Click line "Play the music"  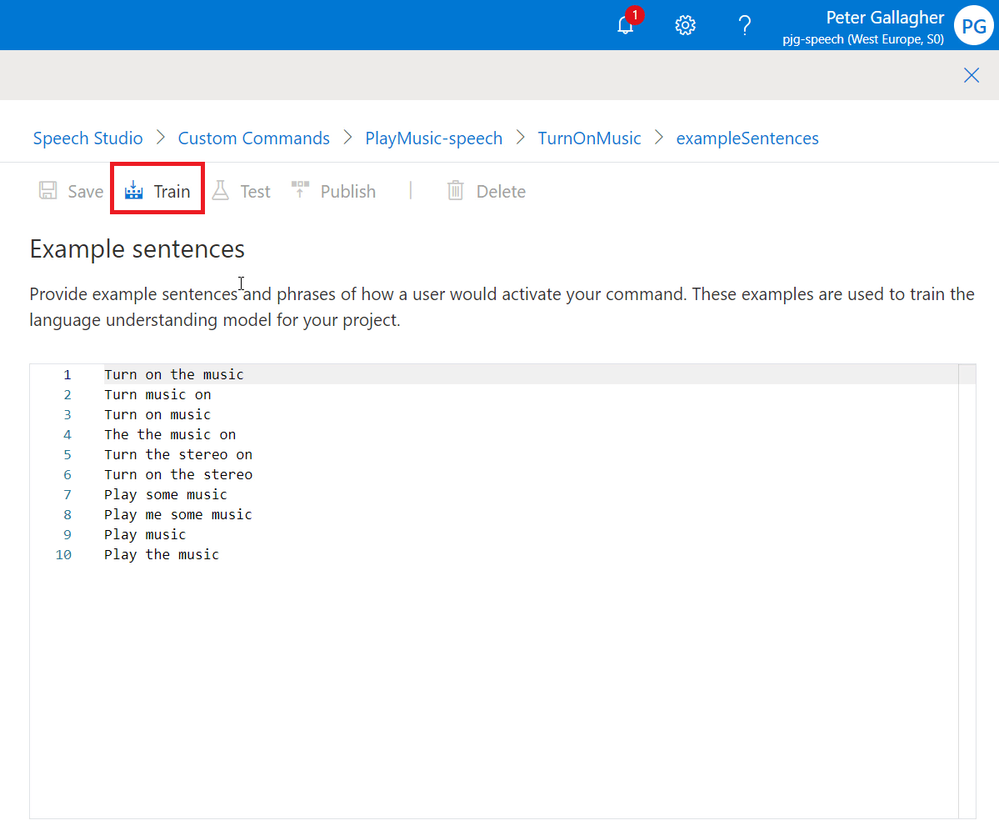[162, 554]
